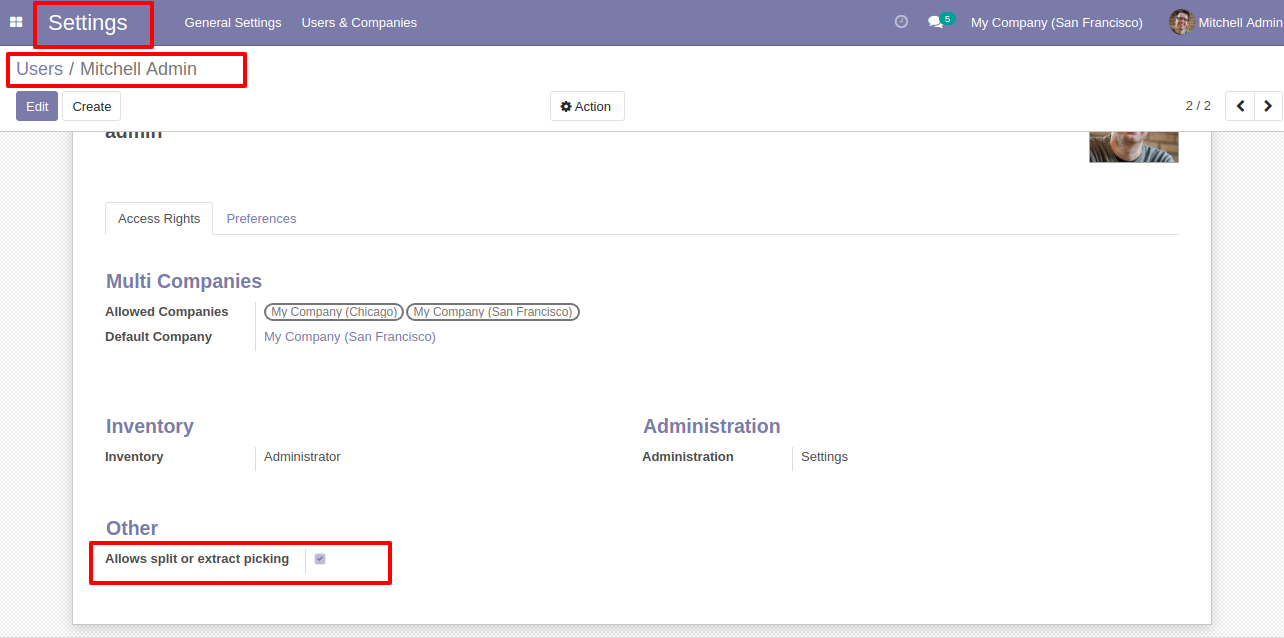Switch to the Preferences tab

coord(261,219)
